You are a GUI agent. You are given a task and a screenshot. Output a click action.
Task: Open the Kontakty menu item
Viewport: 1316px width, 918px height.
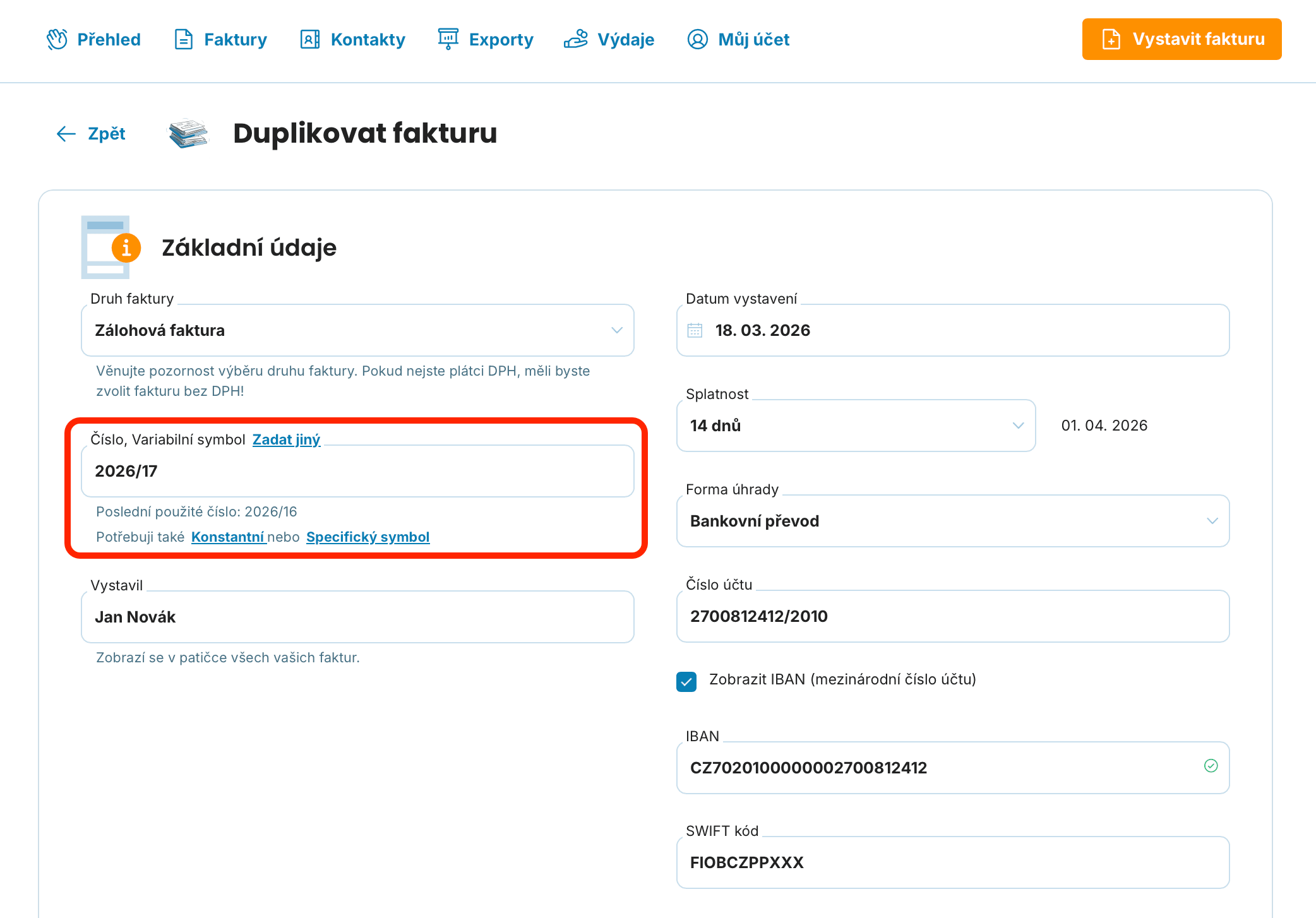352,39
